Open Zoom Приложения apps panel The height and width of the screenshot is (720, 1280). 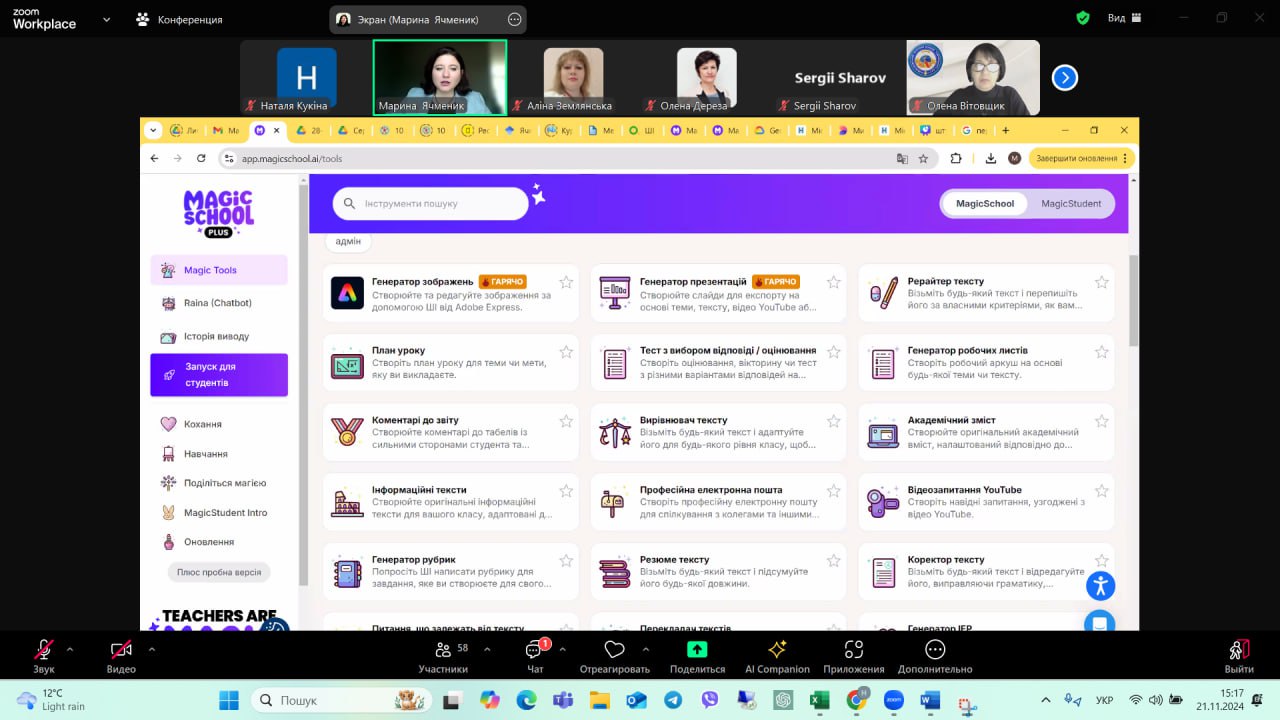(854, 656)
